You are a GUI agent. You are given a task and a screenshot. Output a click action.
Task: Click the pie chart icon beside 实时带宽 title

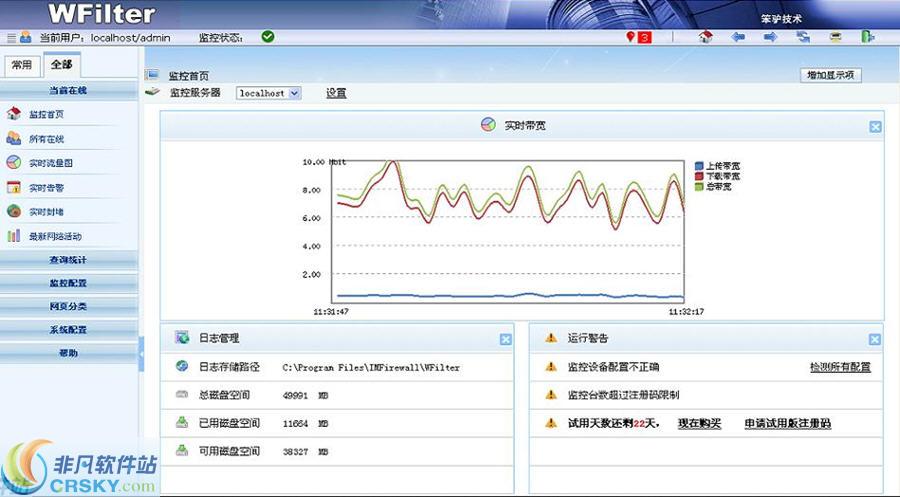pyautogui.click(x=488, y=125)
